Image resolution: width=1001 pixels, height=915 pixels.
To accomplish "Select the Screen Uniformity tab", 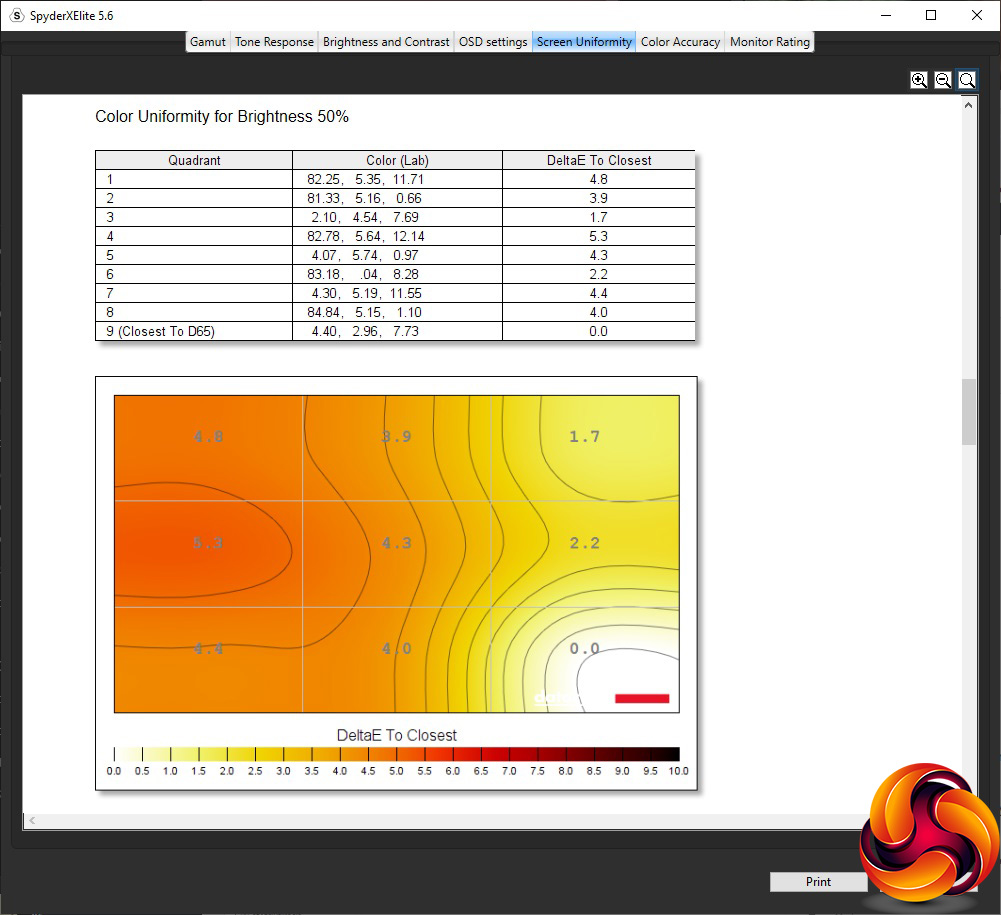I will click(583, 42).
